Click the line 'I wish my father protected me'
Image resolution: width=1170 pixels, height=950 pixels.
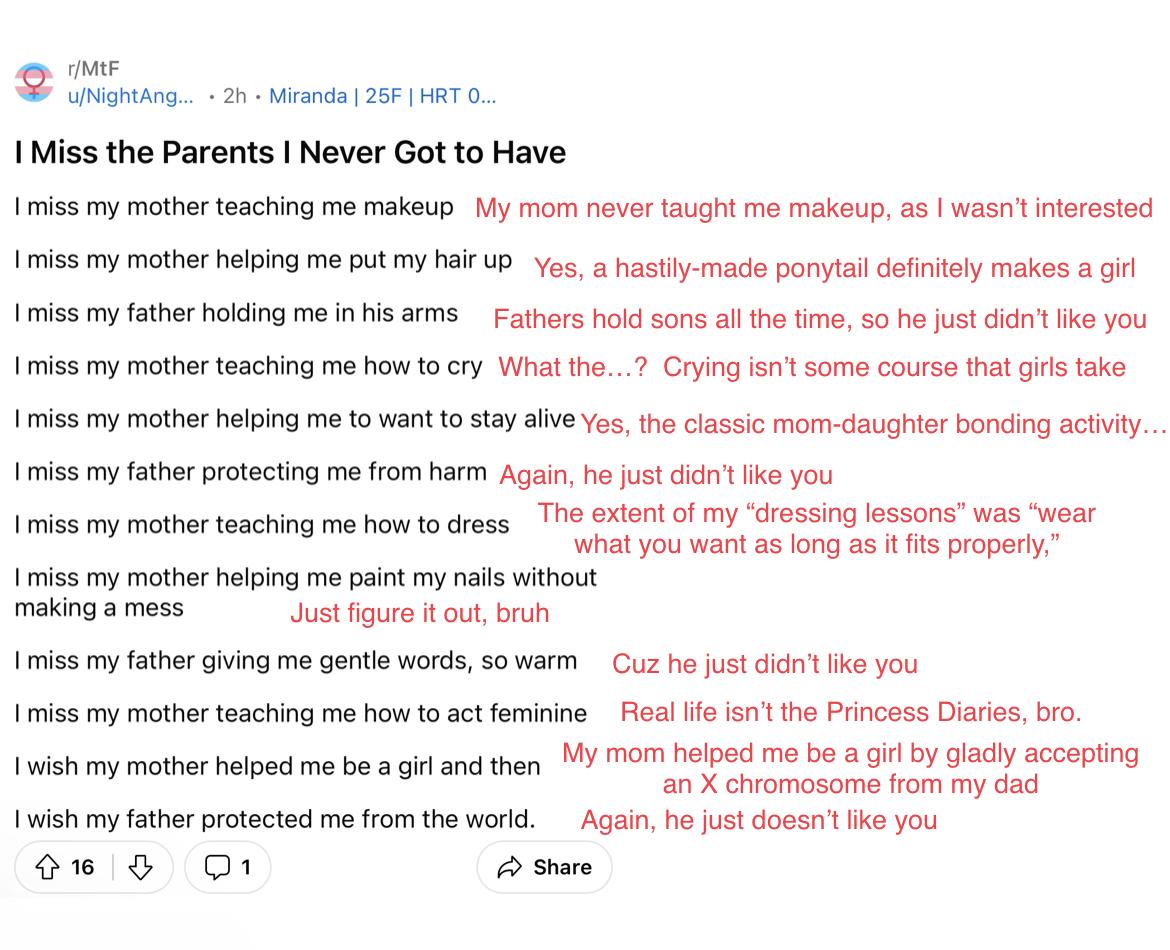[275, 819]
